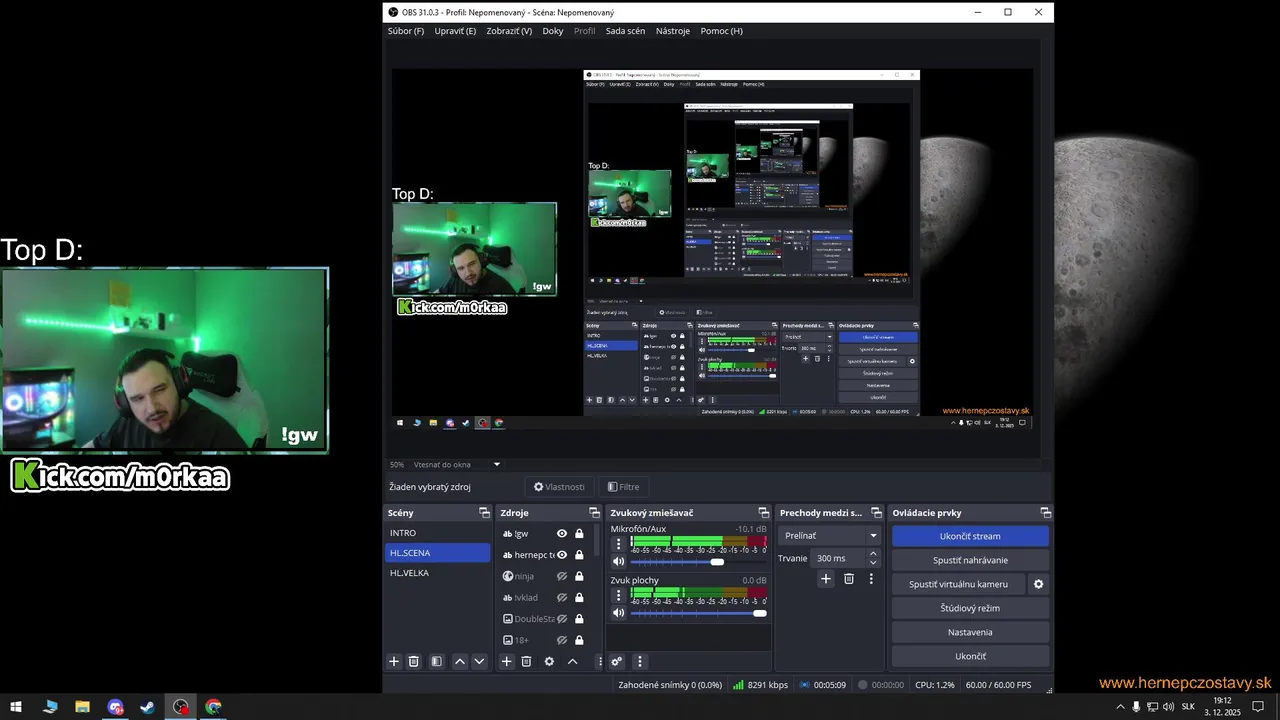
Task: Open Nastavenia settings
Action: (x=970, y=632)
